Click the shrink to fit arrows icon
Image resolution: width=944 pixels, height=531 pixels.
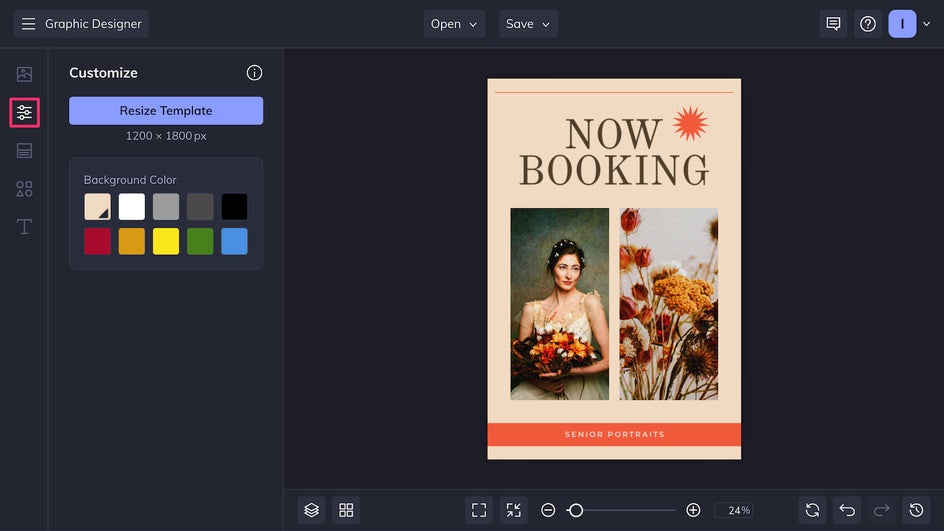pyautogui.click(x=514, y=510)
